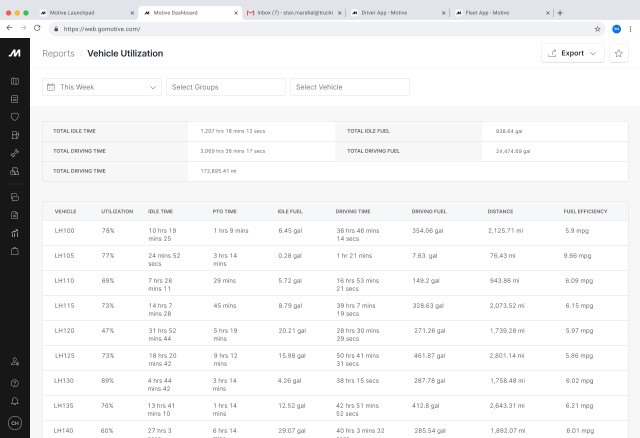Open the This Week date range dropdown

(101, 87)
